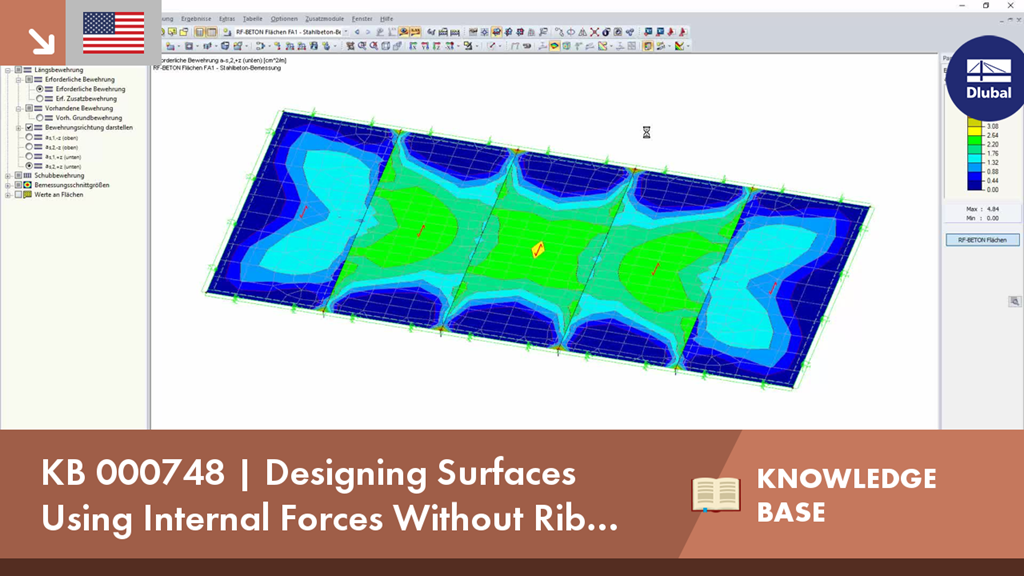Viewport: 1024px width, 576px height.
Task: Click the first icon of the second toolbar
Action: pos(170,46)
